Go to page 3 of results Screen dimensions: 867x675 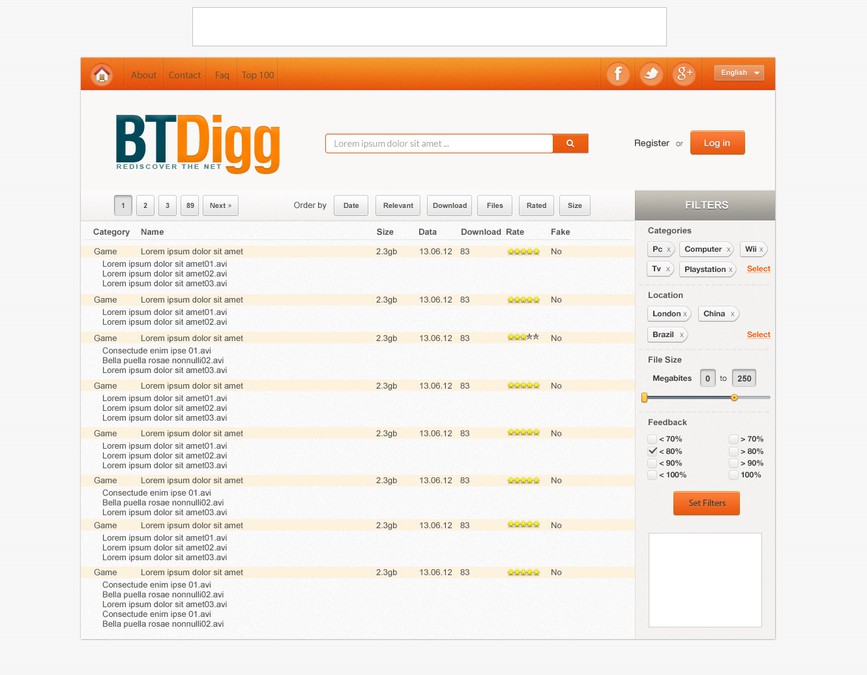point(167,205)
